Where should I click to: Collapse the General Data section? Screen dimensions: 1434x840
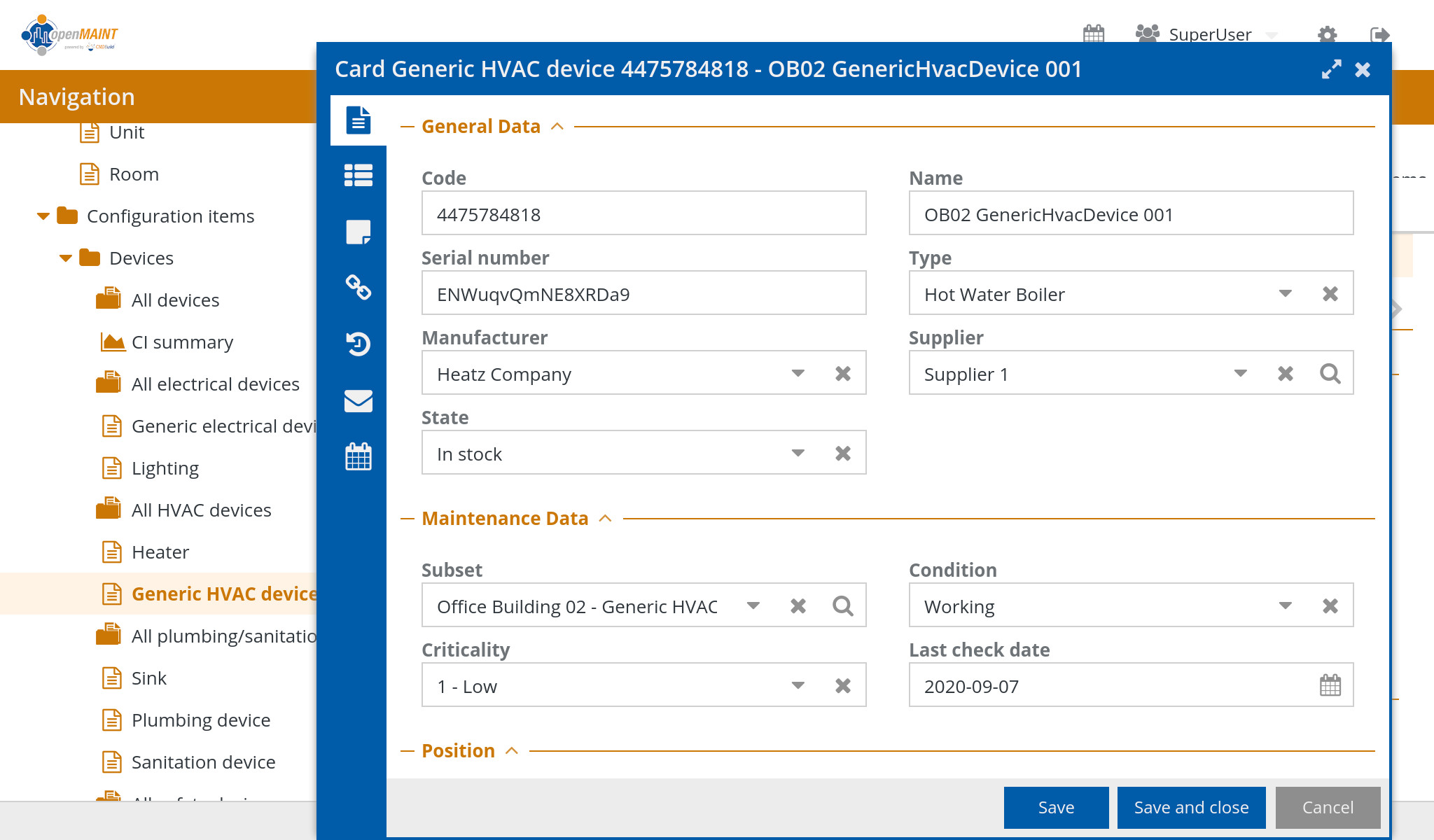[x=557, y=127]
